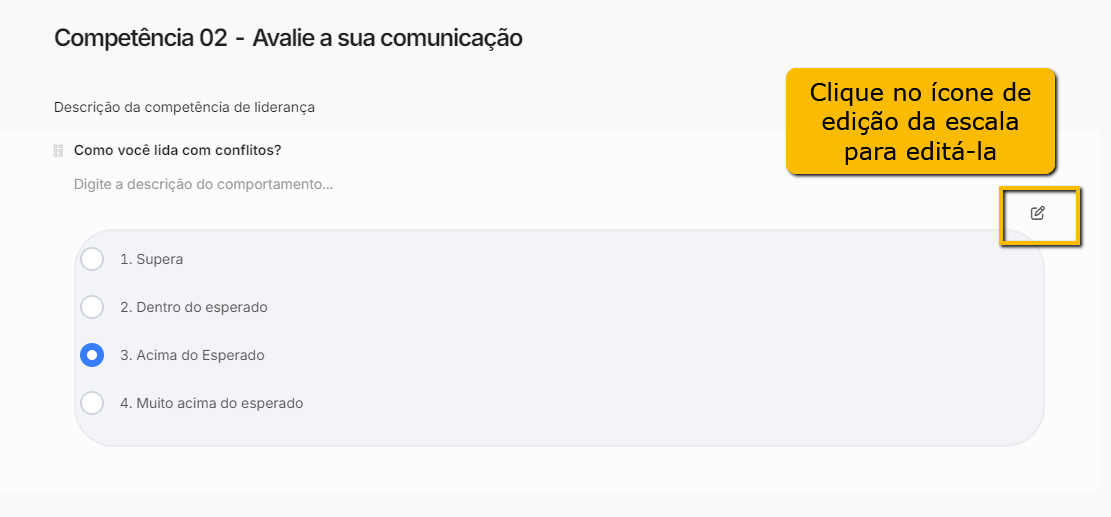Pick the "4. Muito acima do esperado" radio

(x=92, y=403)
